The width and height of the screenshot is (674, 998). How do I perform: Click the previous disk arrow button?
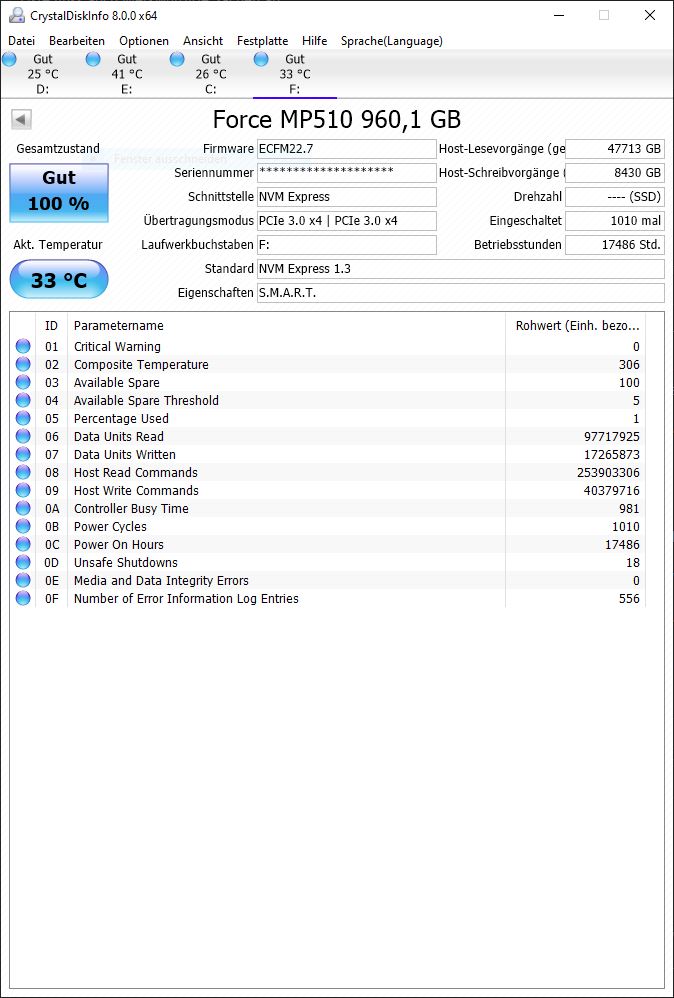point(21,120)
